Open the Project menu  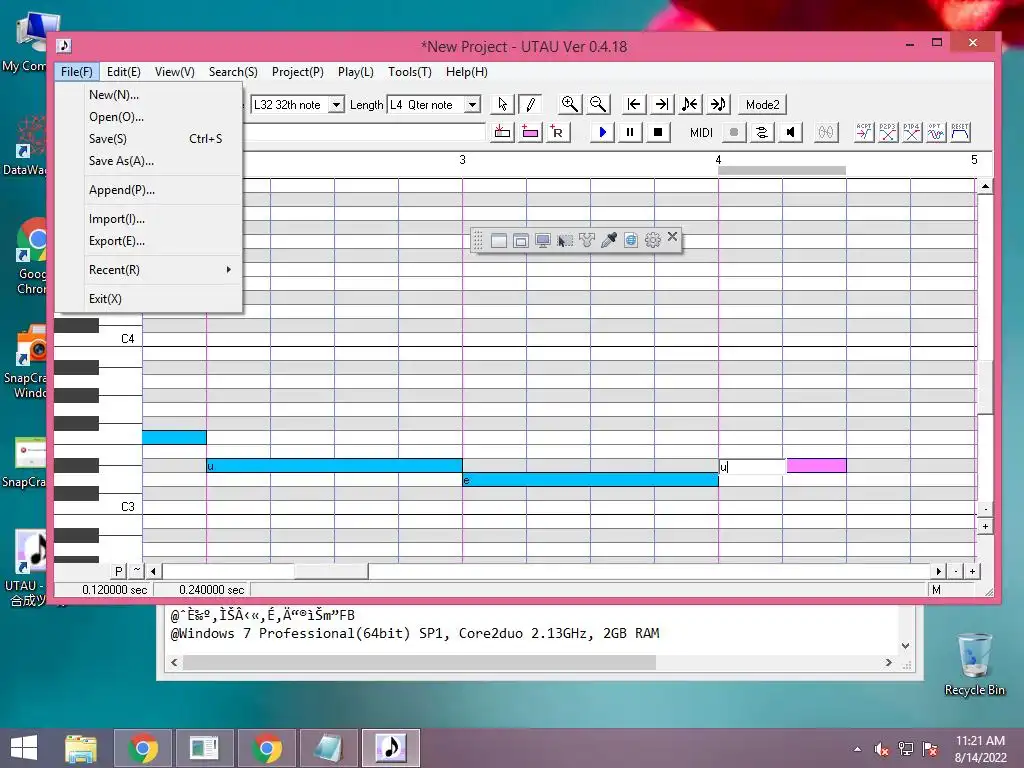click(x=298, y=72)
